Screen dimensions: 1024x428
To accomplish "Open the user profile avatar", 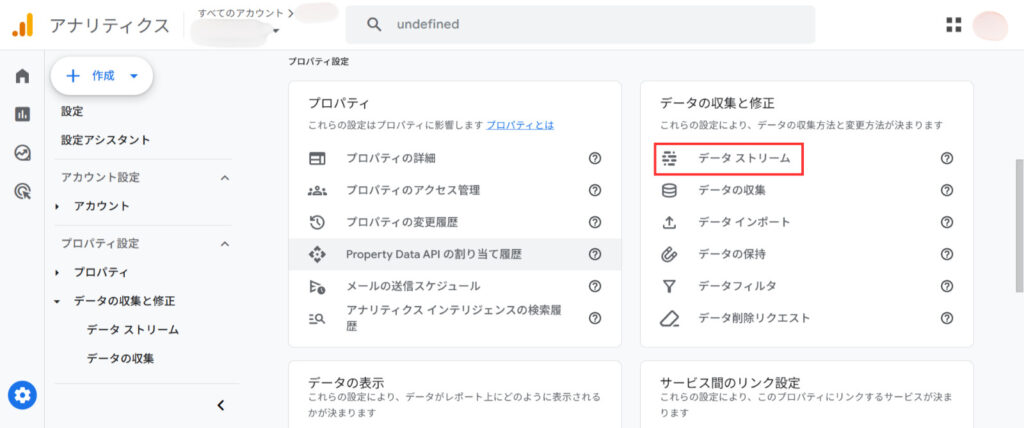I will [x=989, y=25].
